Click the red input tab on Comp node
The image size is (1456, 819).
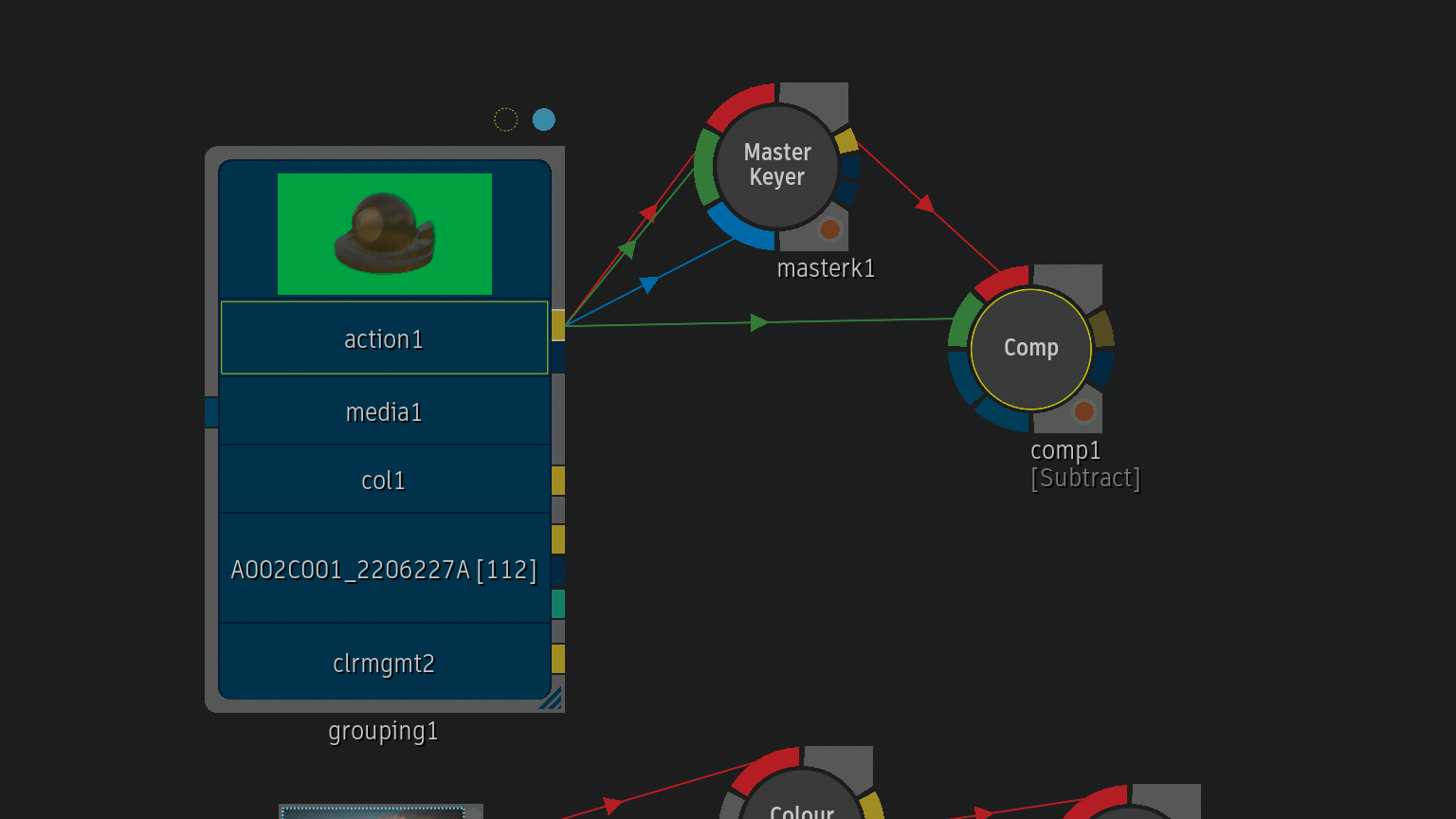(x=1003, y=282)
